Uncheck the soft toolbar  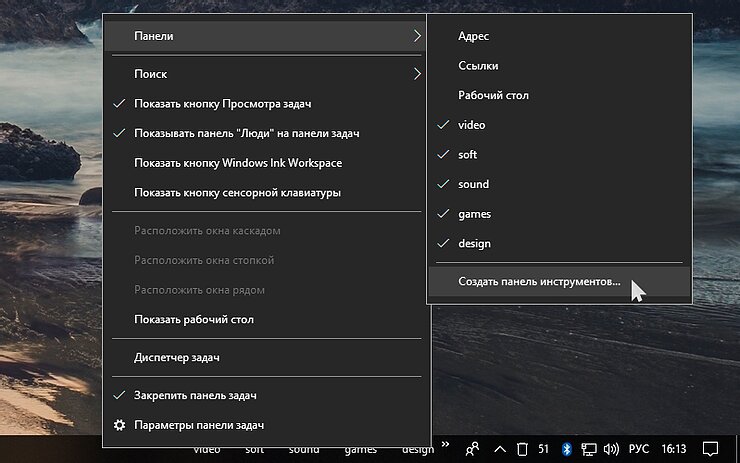560,155
